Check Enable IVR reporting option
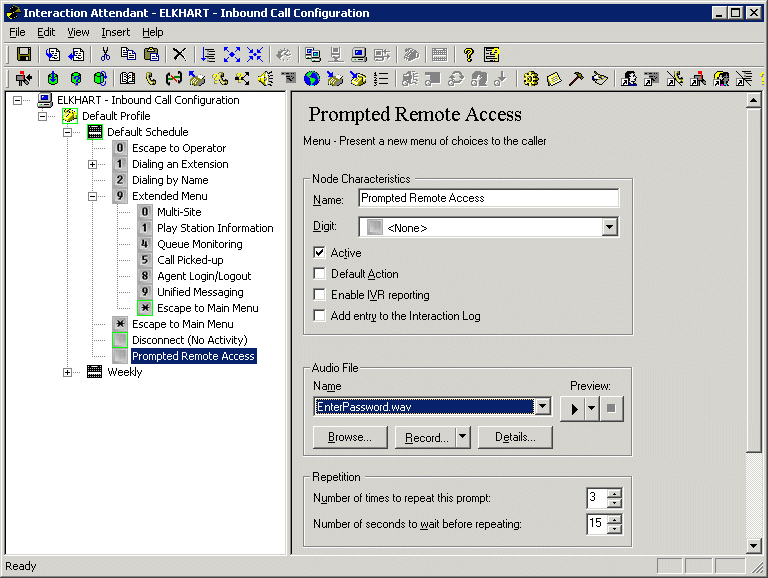 pyautogui.click(x=320, y=295)
